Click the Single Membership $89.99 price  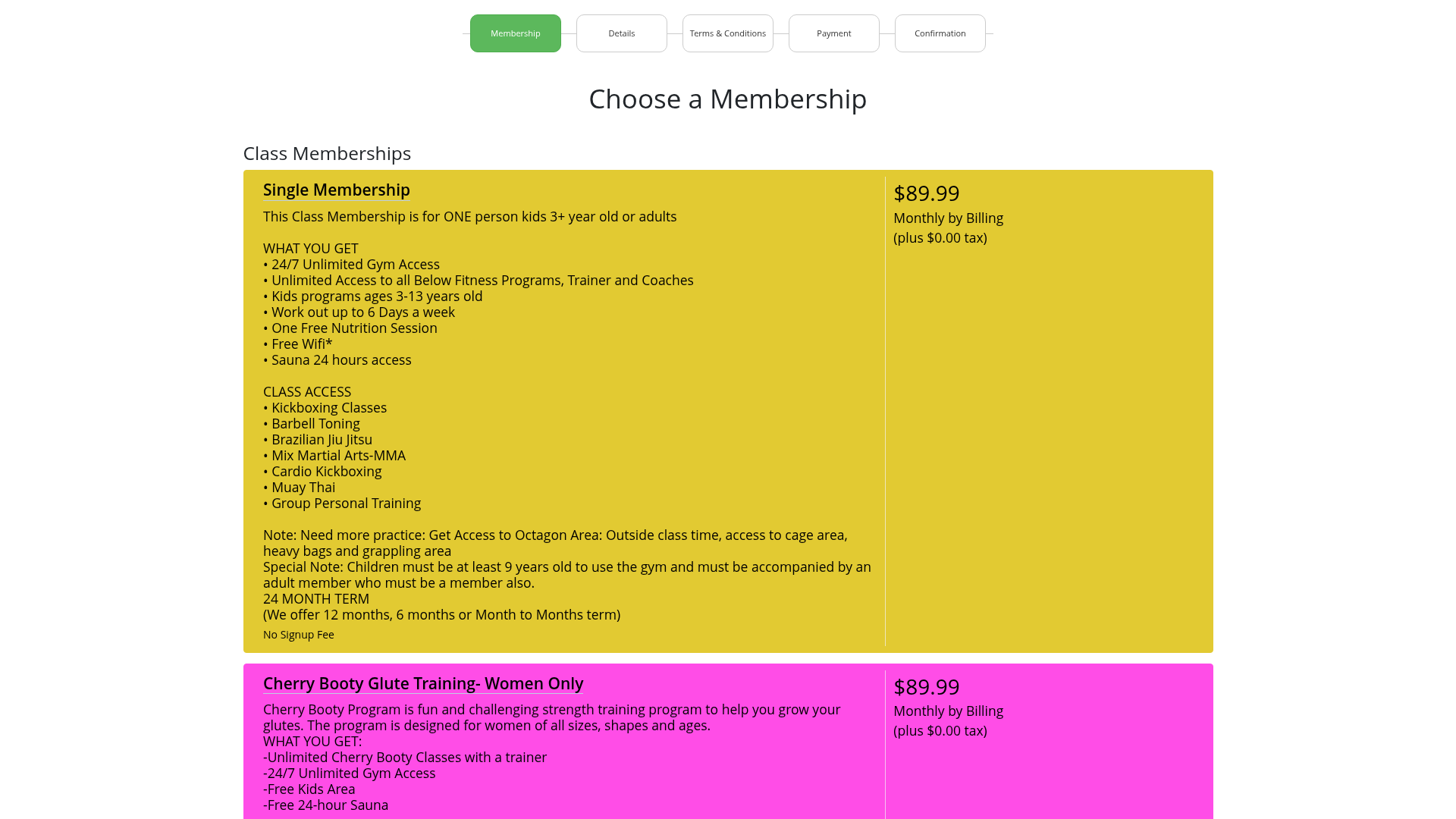coord(927,193)
